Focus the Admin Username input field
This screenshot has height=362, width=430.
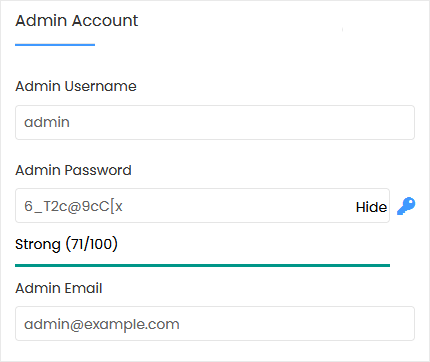coord(215,122)
